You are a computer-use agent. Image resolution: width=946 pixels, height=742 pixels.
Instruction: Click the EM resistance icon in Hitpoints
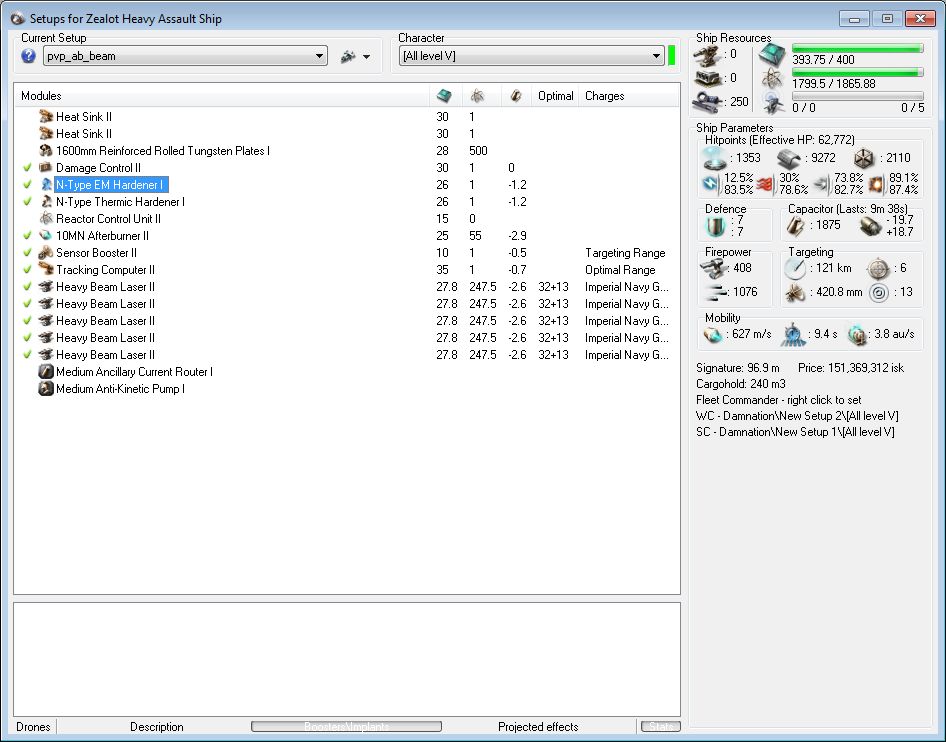[x=711, y=184]
